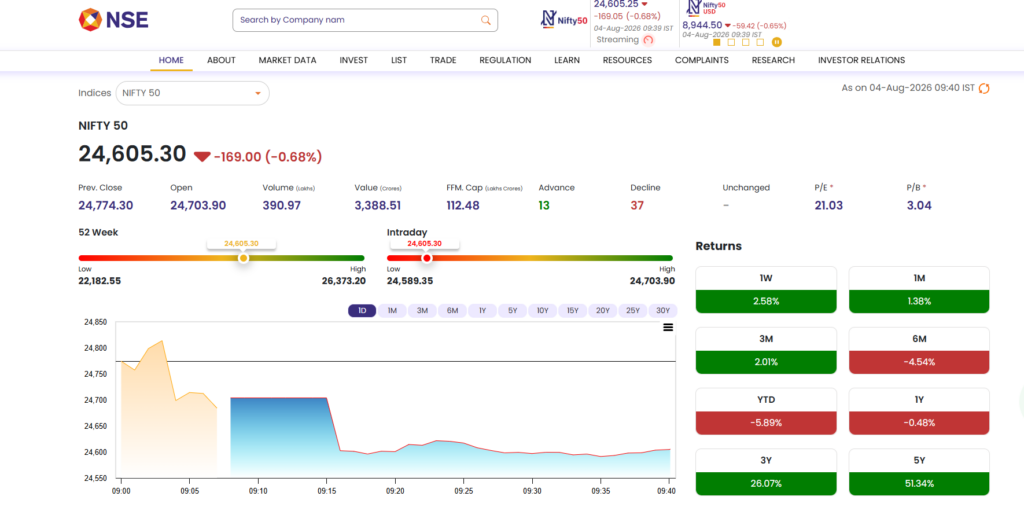Click the Prev. Close value 24,774.30

click(x=106, y=206)
